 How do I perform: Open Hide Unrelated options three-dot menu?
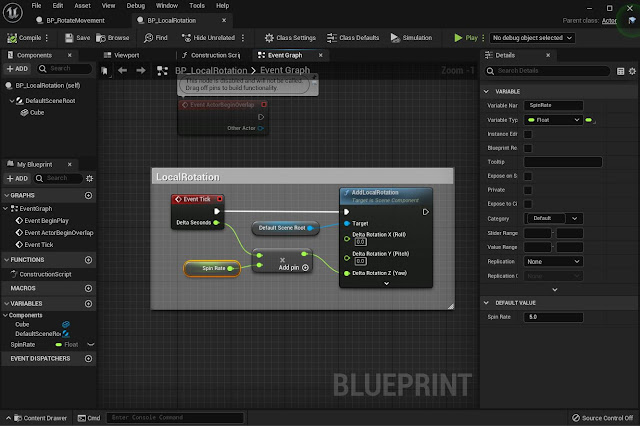243,38
